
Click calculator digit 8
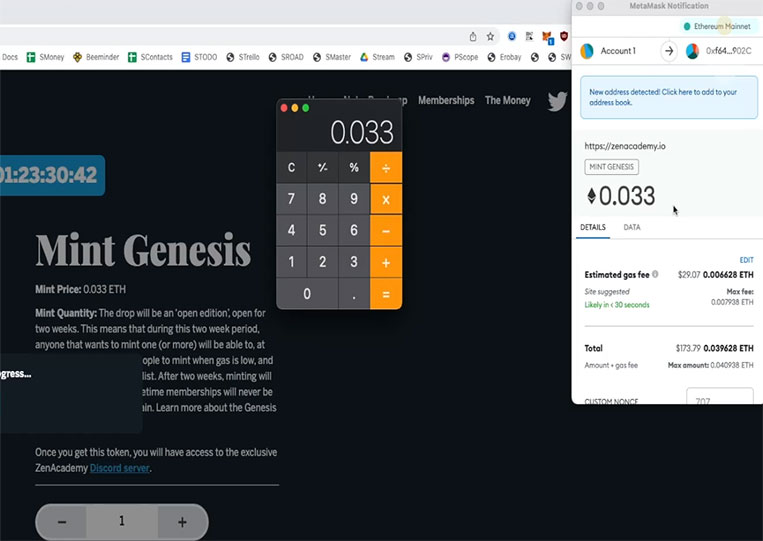coord(323,199)
